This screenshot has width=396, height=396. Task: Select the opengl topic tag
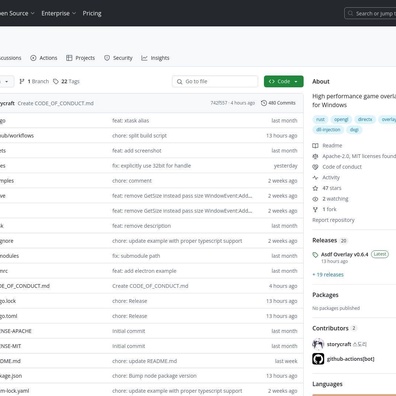tap(341, 119)
